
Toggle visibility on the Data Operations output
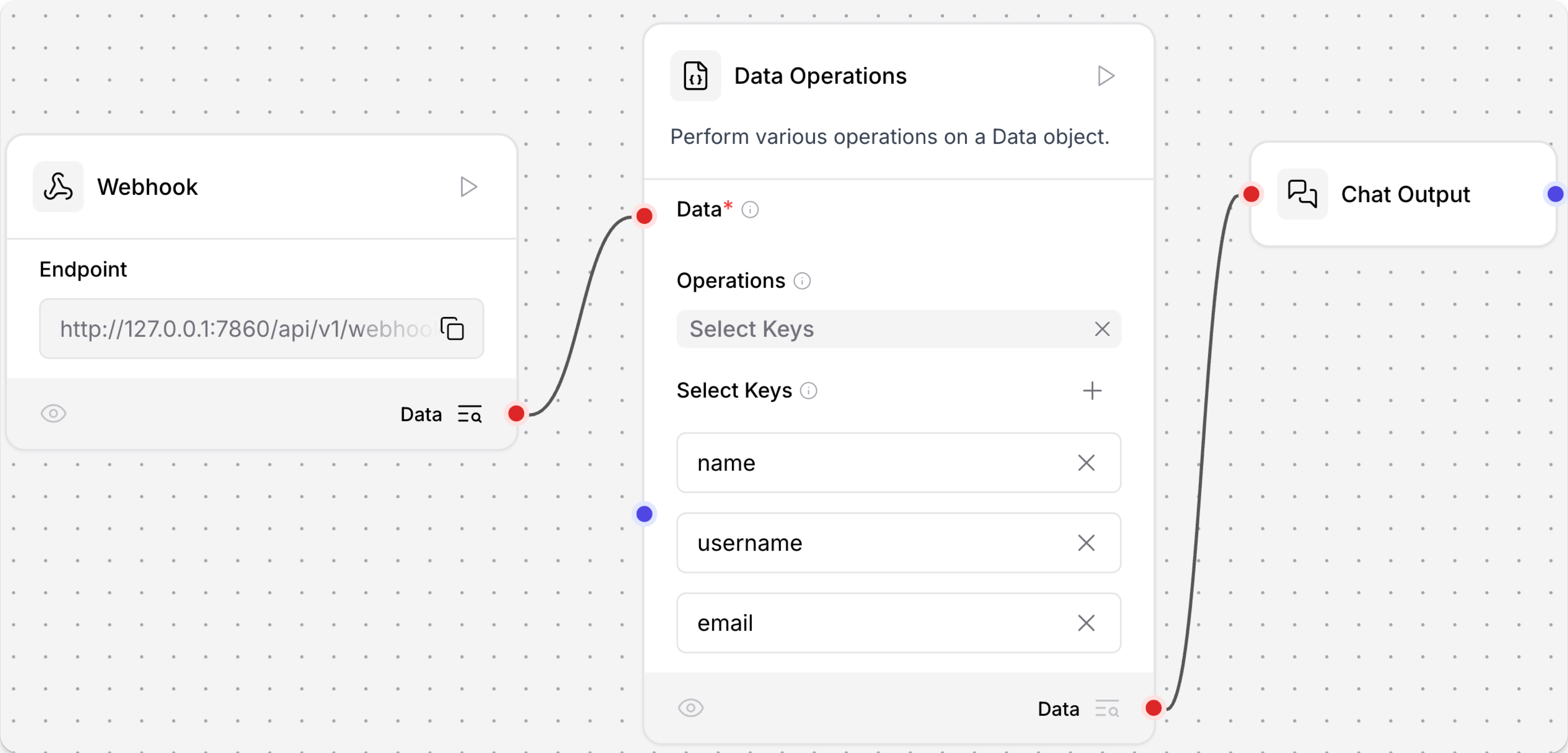pyautogui.click(x=690, y=708)
